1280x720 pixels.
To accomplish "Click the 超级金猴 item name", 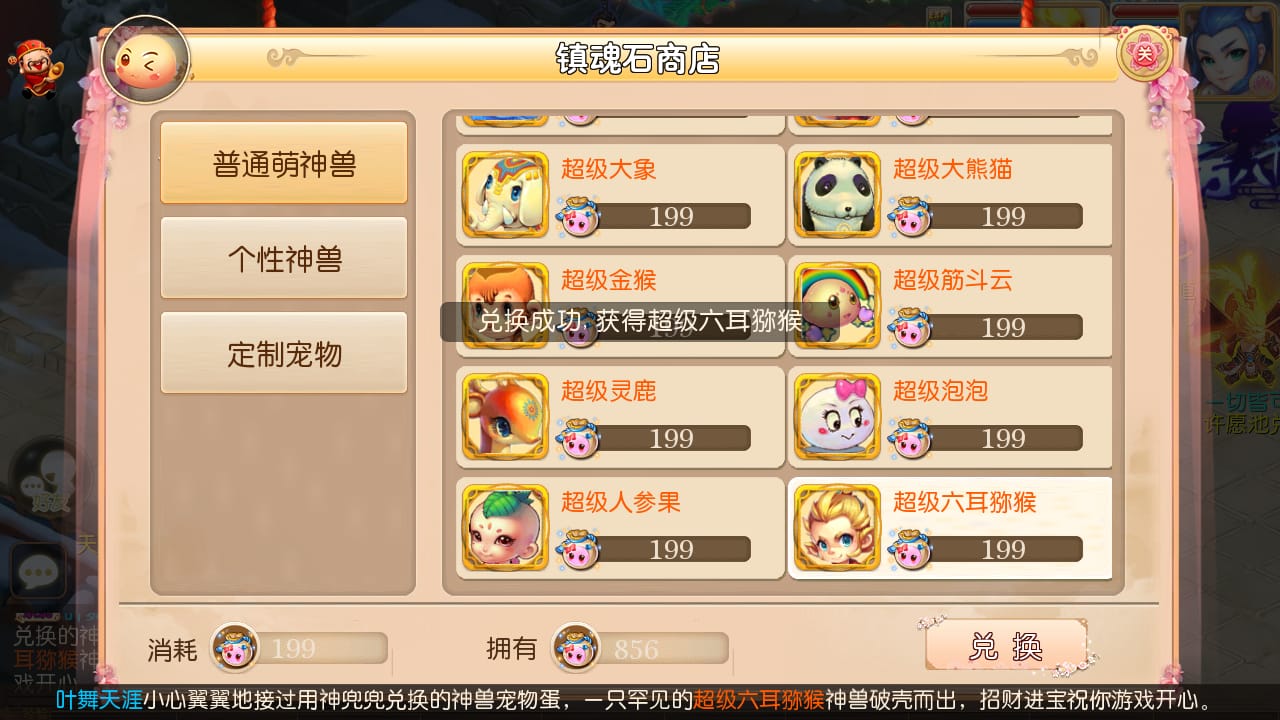I will point(608,280).
